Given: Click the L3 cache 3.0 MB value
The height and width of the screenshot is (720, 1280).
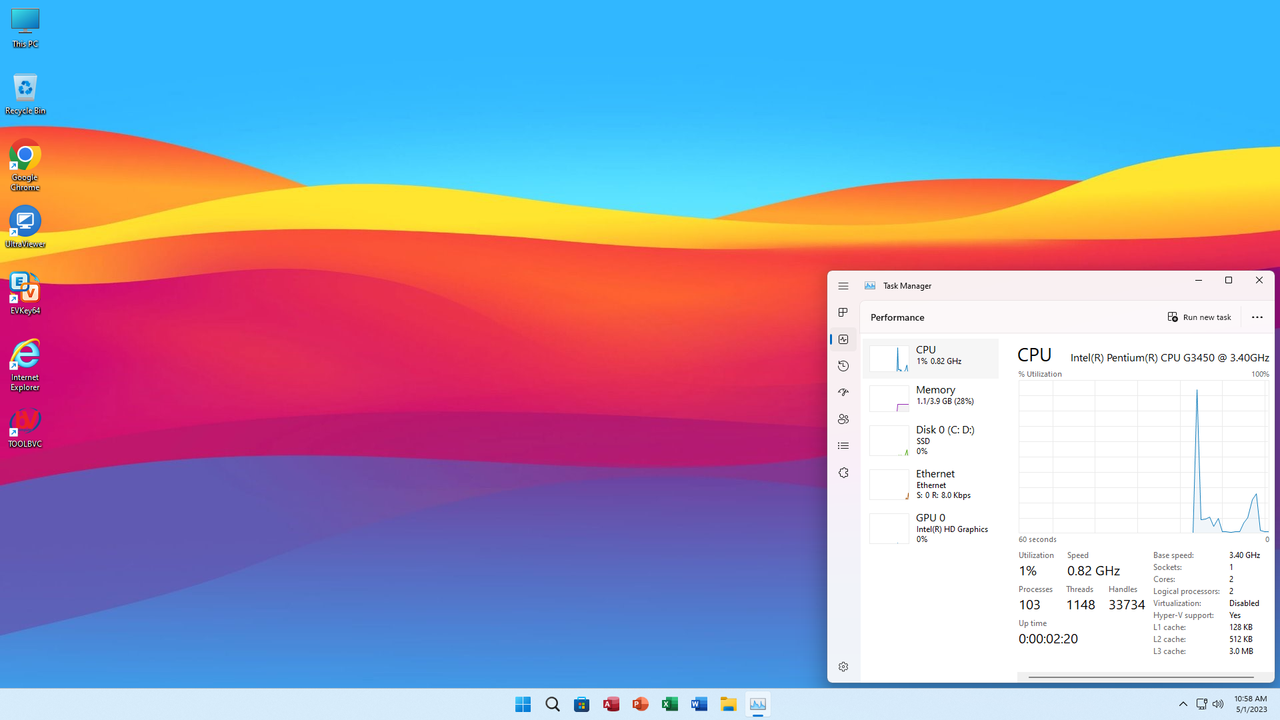Looking at the screenshot, I should point(1241,651).
